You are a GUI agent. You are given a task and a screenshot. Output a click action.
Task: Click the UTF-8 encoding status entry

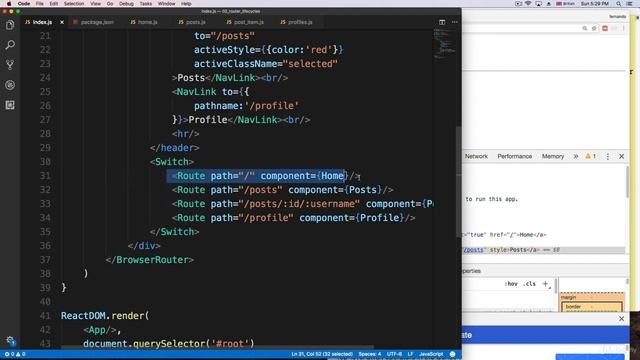(394, 354)
